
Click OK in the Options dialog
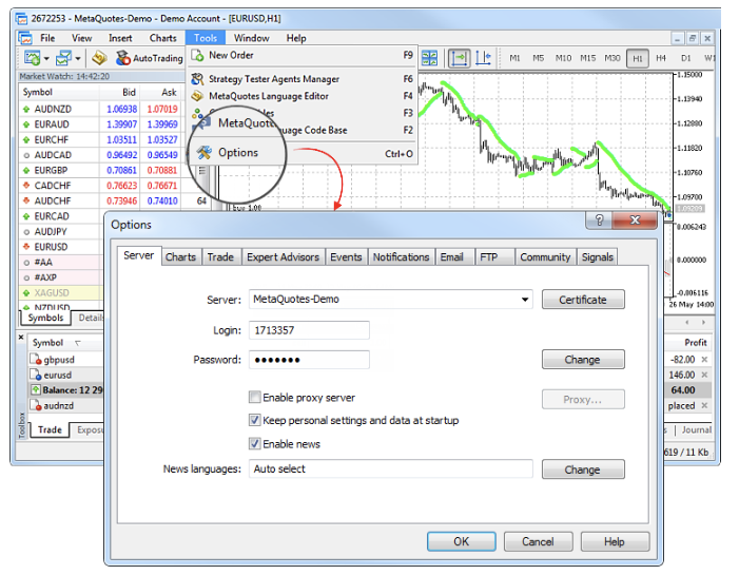461,542
